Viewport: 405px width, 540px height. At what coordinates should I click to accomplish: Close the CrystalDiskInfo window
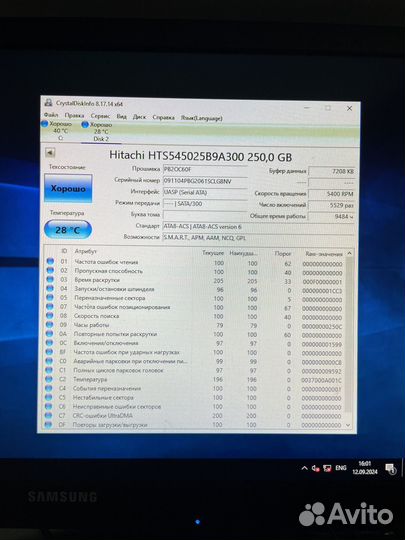(x=349, y=108)
